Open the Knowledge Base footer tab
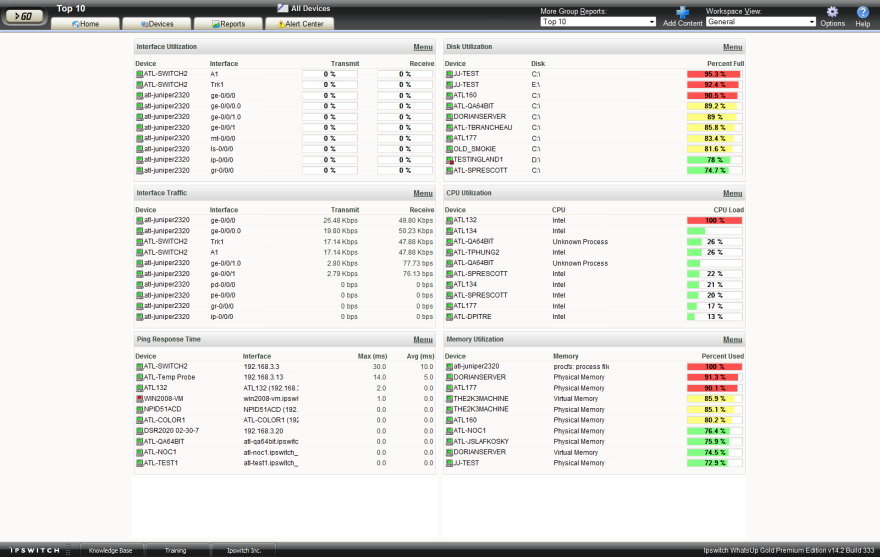Image resolution: width=880 pixels, height=557 pixels. [x=111, y=550]
